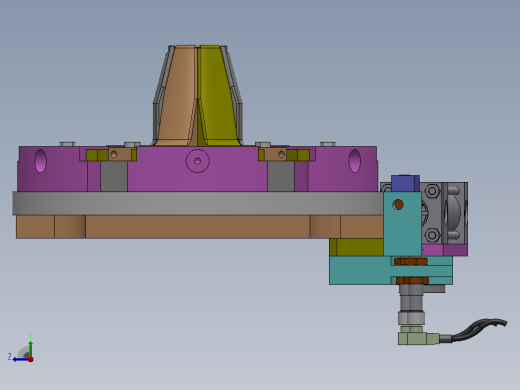Click the red origin ball of the triad

[x=31, y=359]
